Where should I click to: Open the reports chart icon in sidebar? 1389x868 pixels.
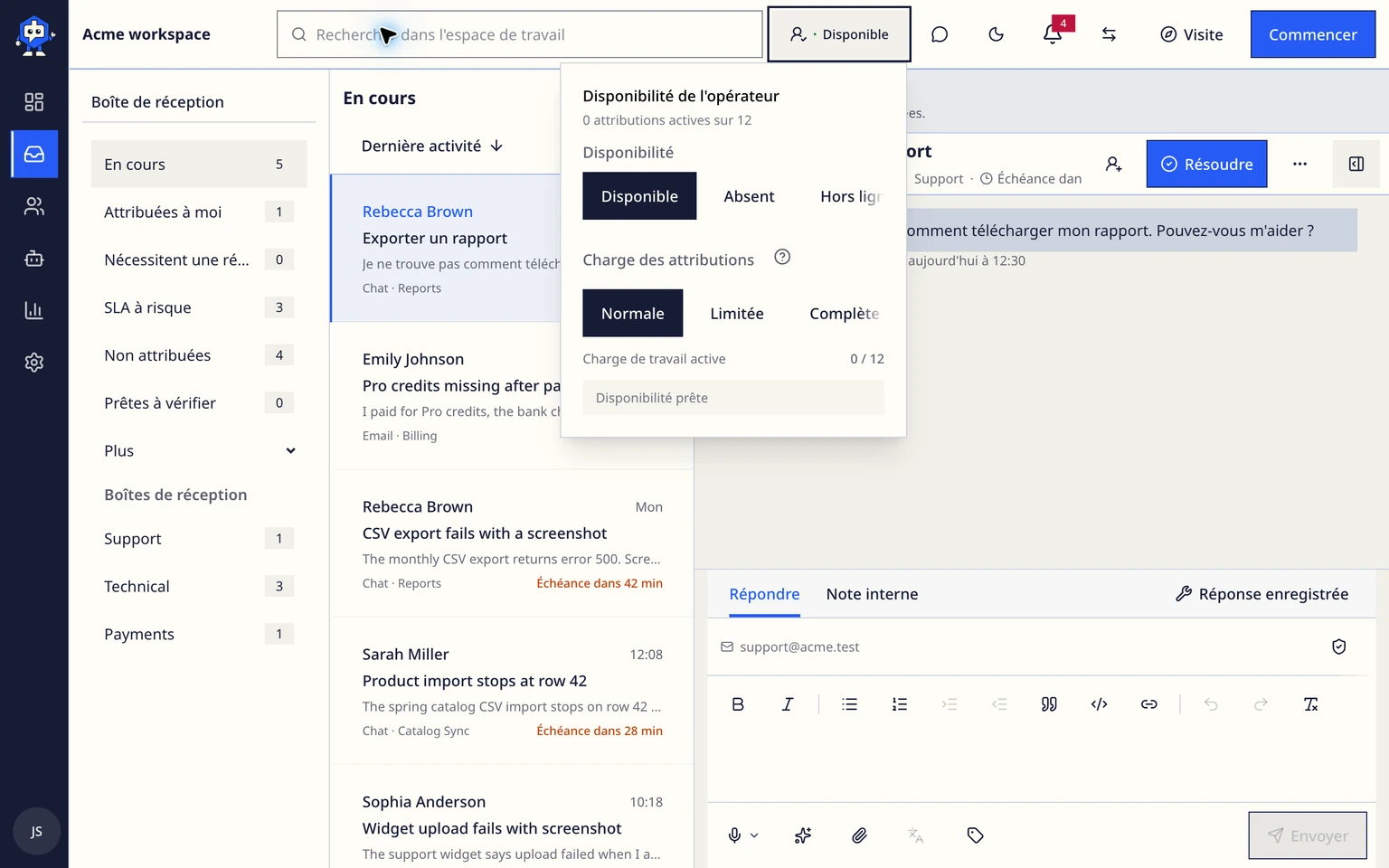(x=34, y=311)
